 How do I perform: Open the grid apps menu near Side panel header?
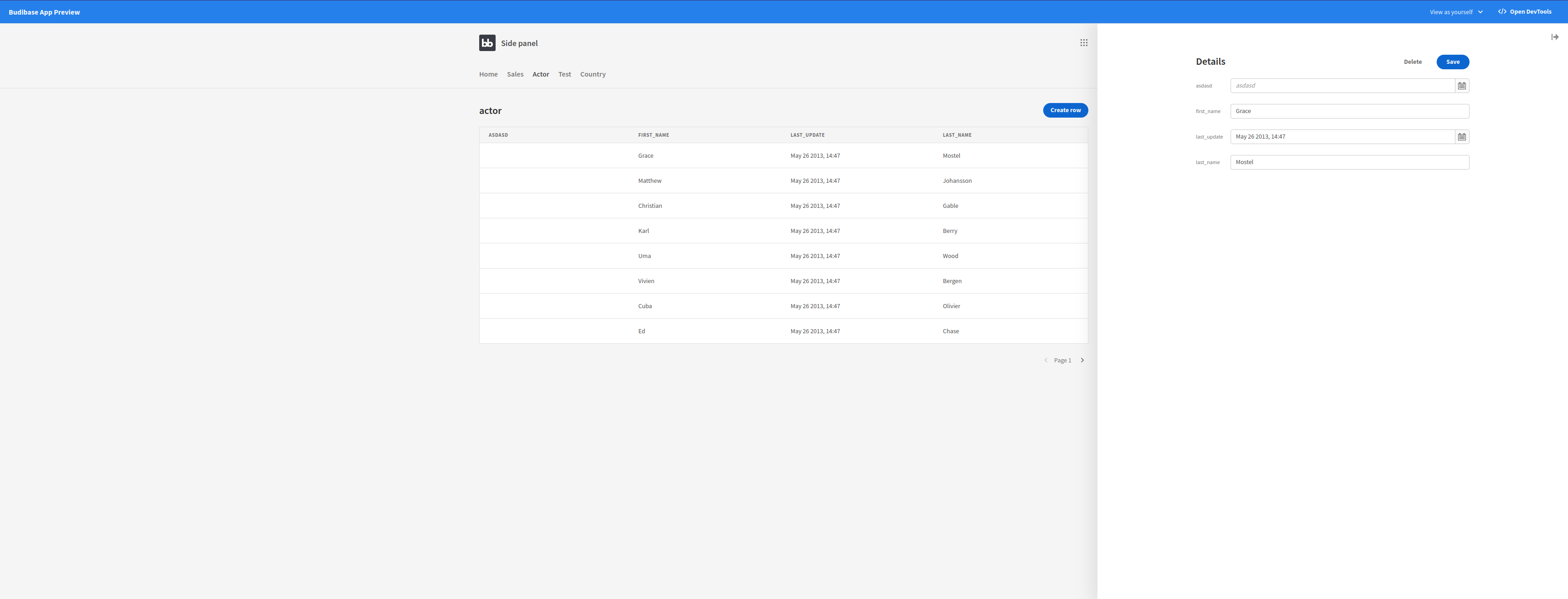[1084, 42]
